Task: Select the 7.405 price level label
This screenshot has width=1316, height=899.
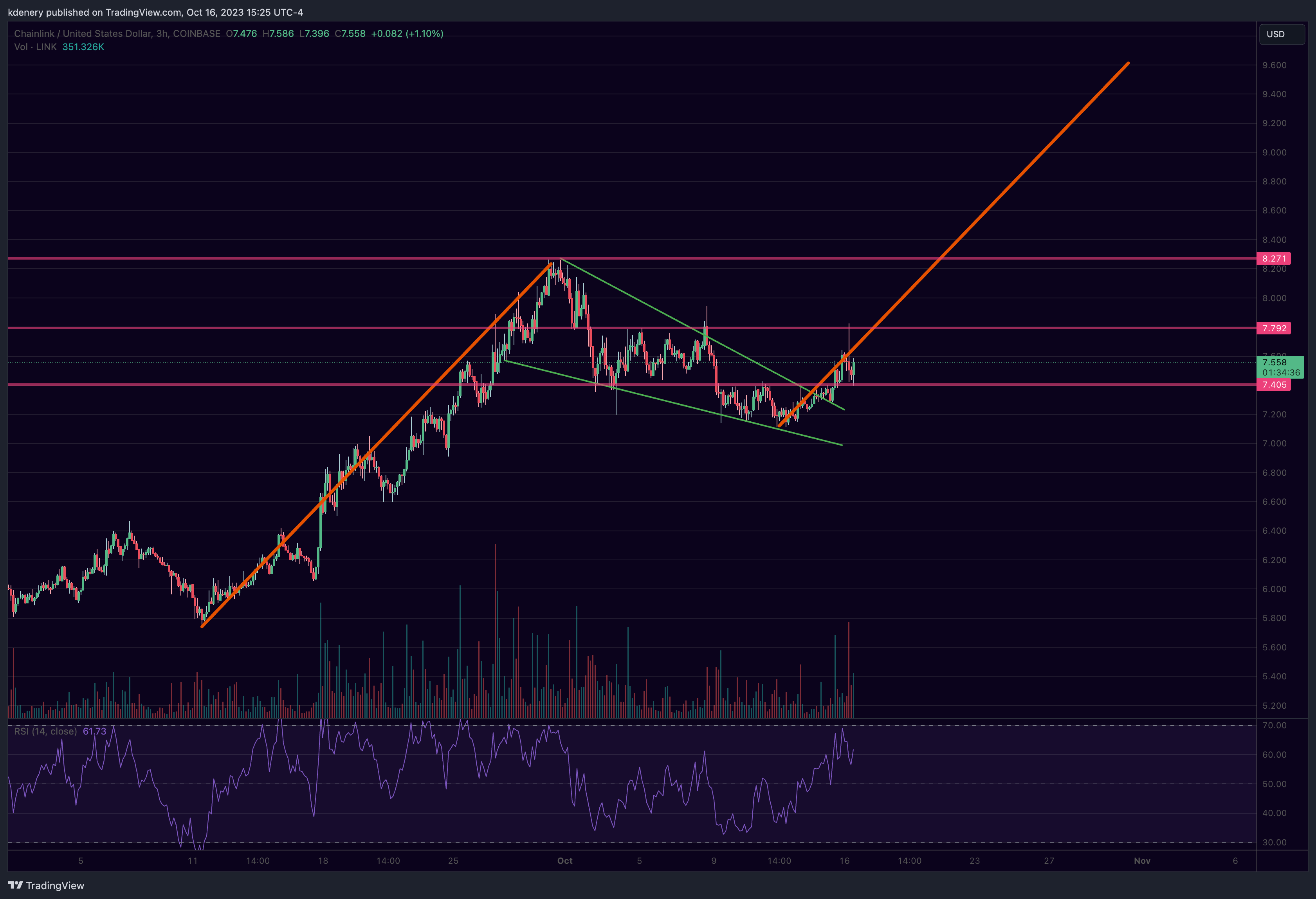Action: click(x=1274, y=385)
